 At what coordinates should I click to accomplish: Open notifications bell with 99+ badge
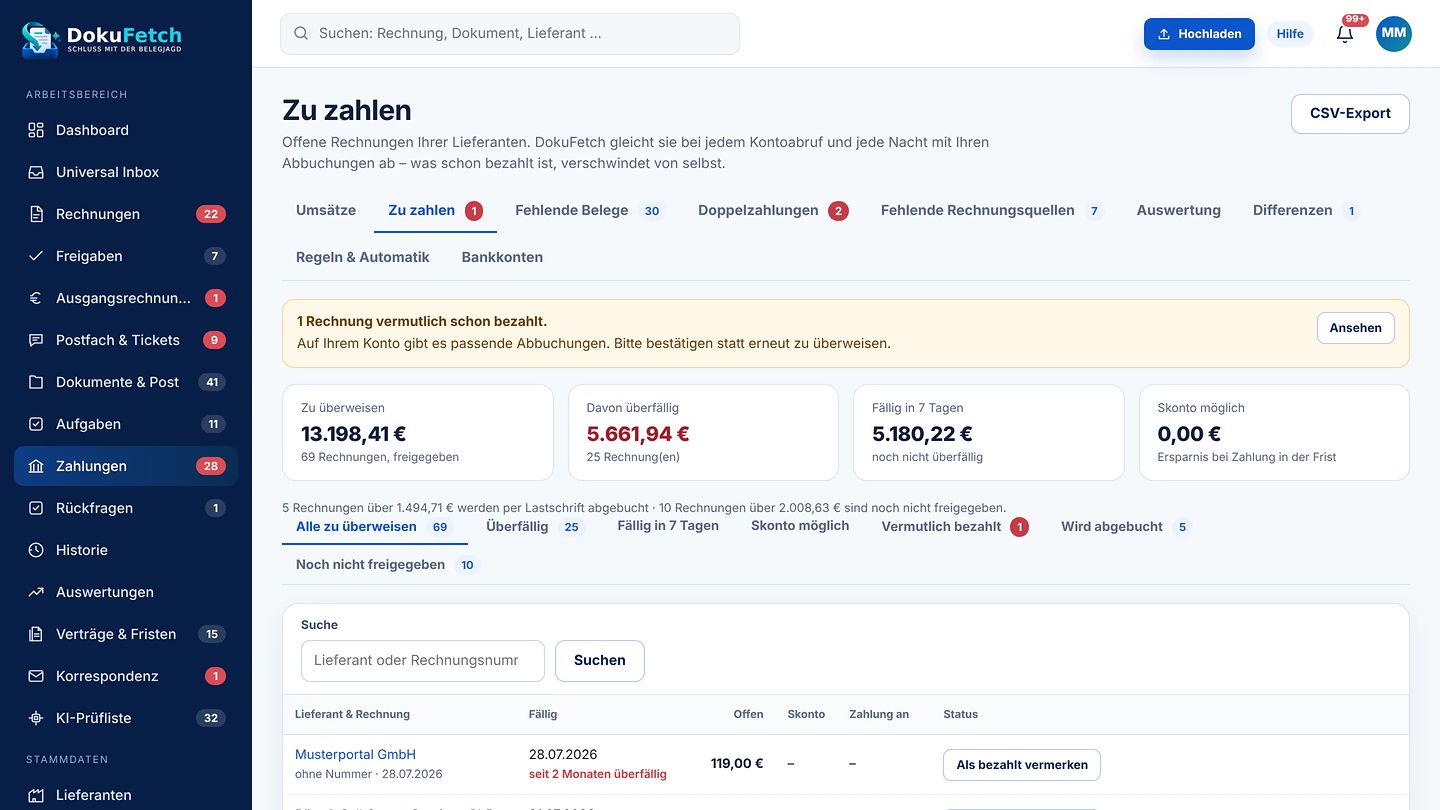click(1345, 33)
